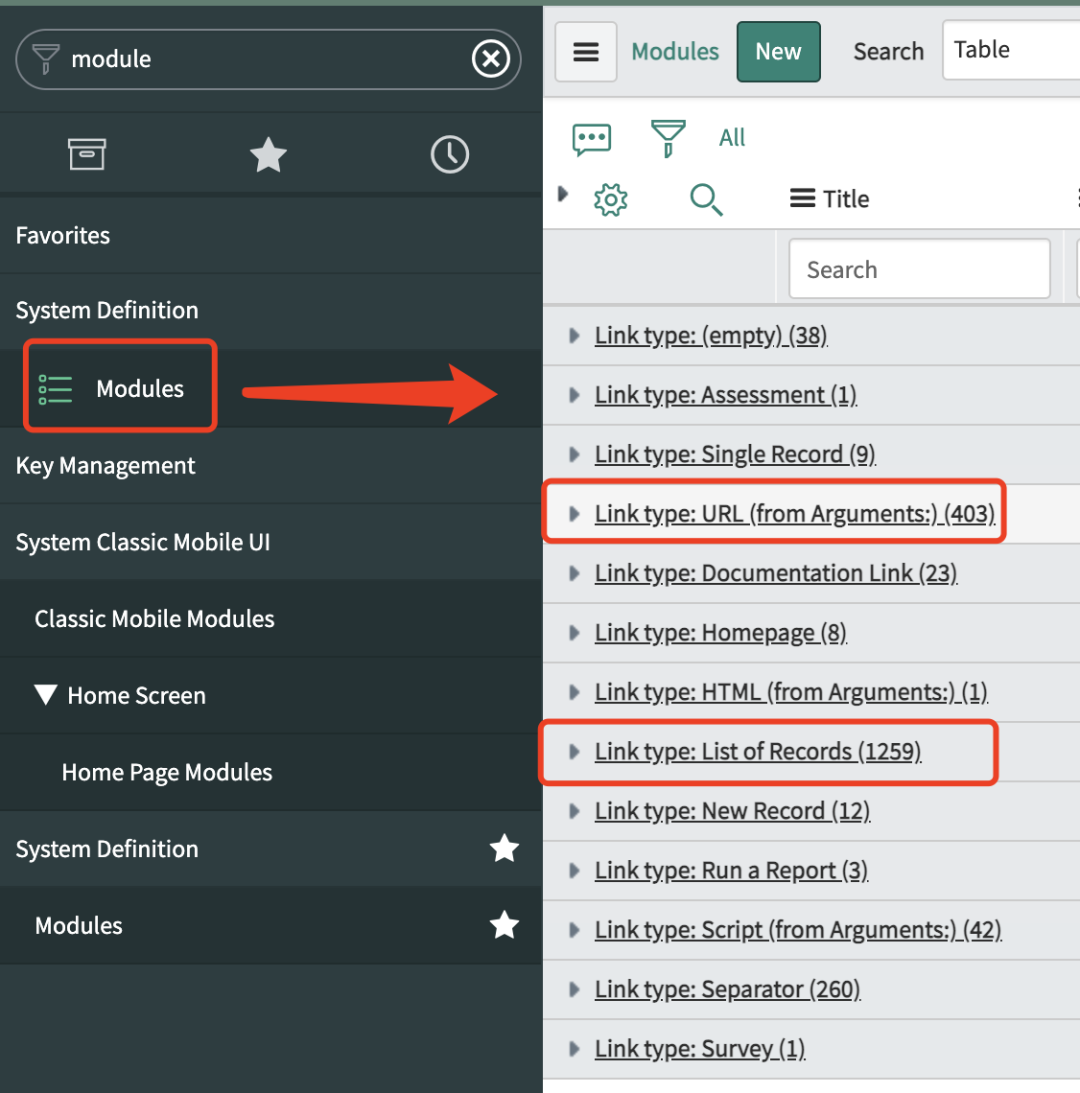
Task: Open the History clock tab
Action: pyautogui.click(x=449, y=155)
